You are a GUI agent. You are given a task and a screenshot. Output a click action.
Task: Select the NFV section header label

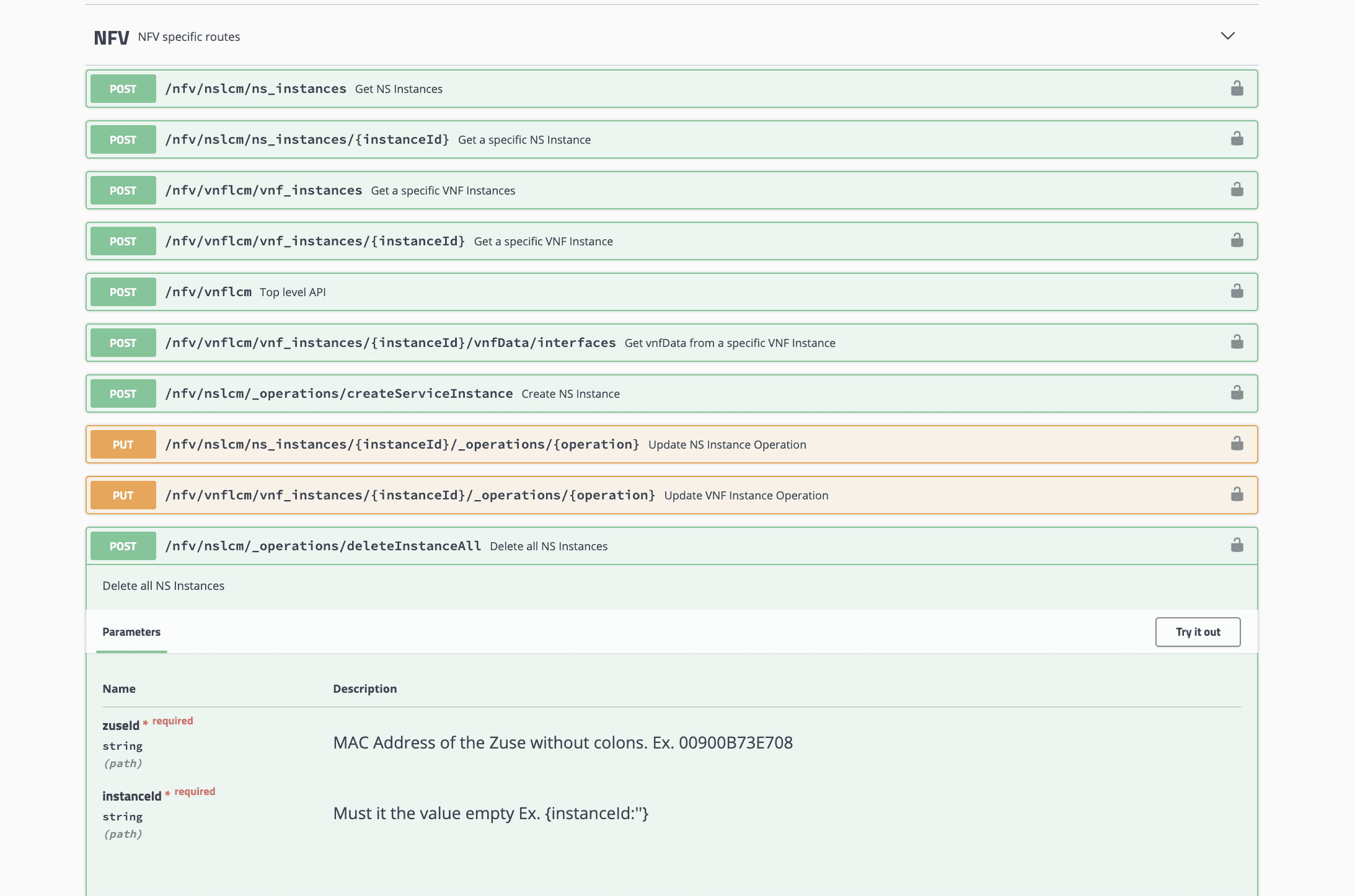(x=111, y=37)
